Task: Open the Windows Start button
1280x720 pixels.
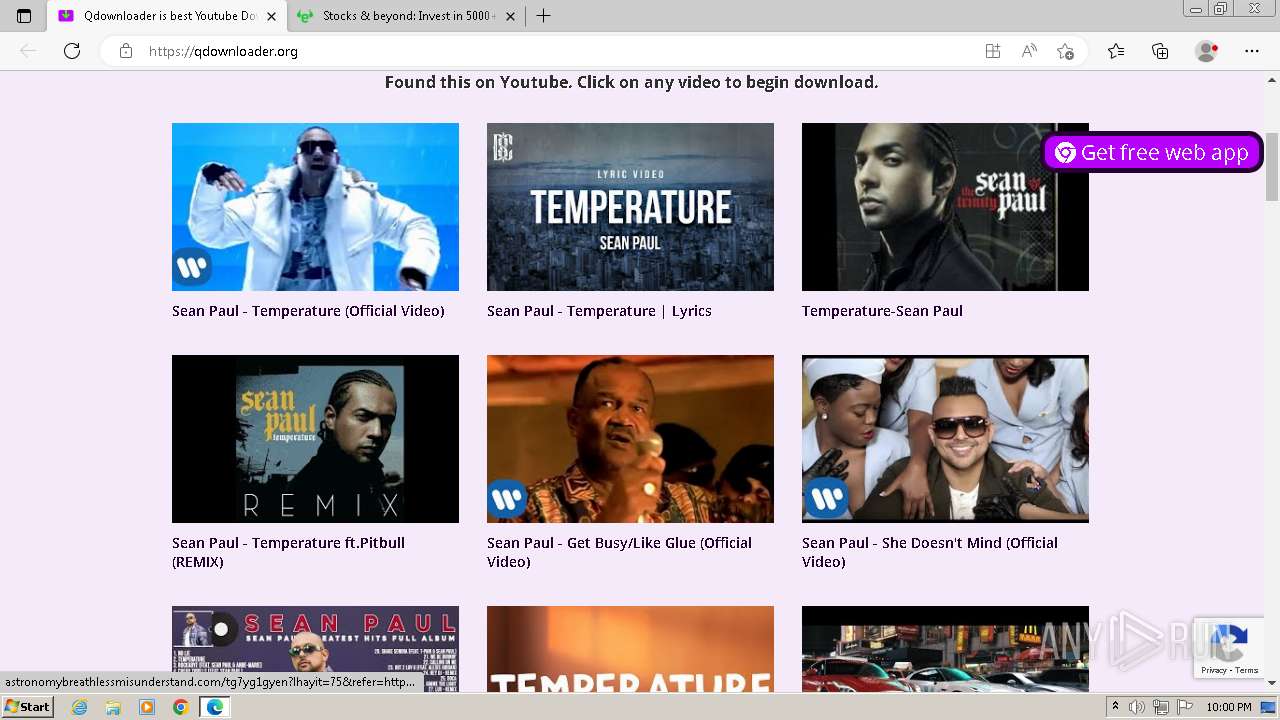Action: pos(28,707)
